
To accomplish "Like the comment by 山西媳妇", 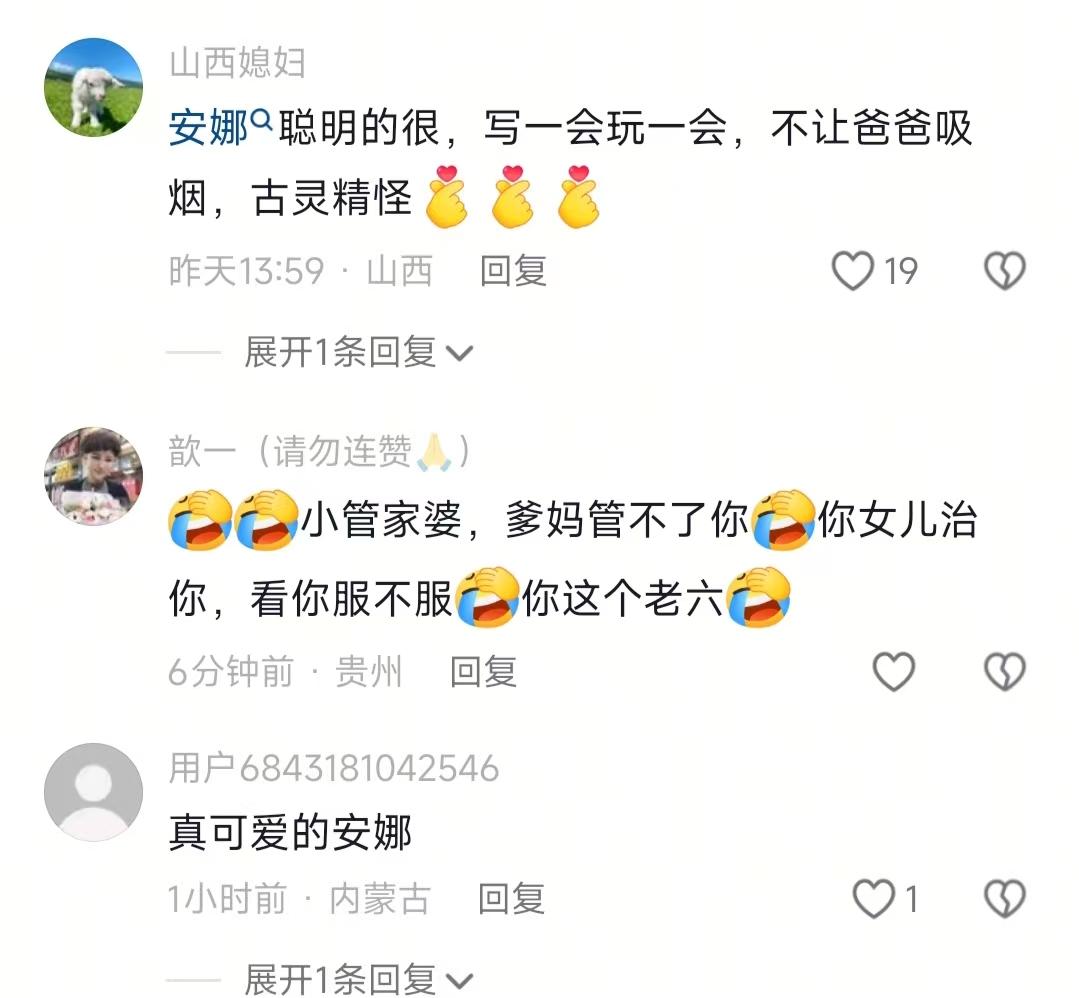I will point(853,270).
